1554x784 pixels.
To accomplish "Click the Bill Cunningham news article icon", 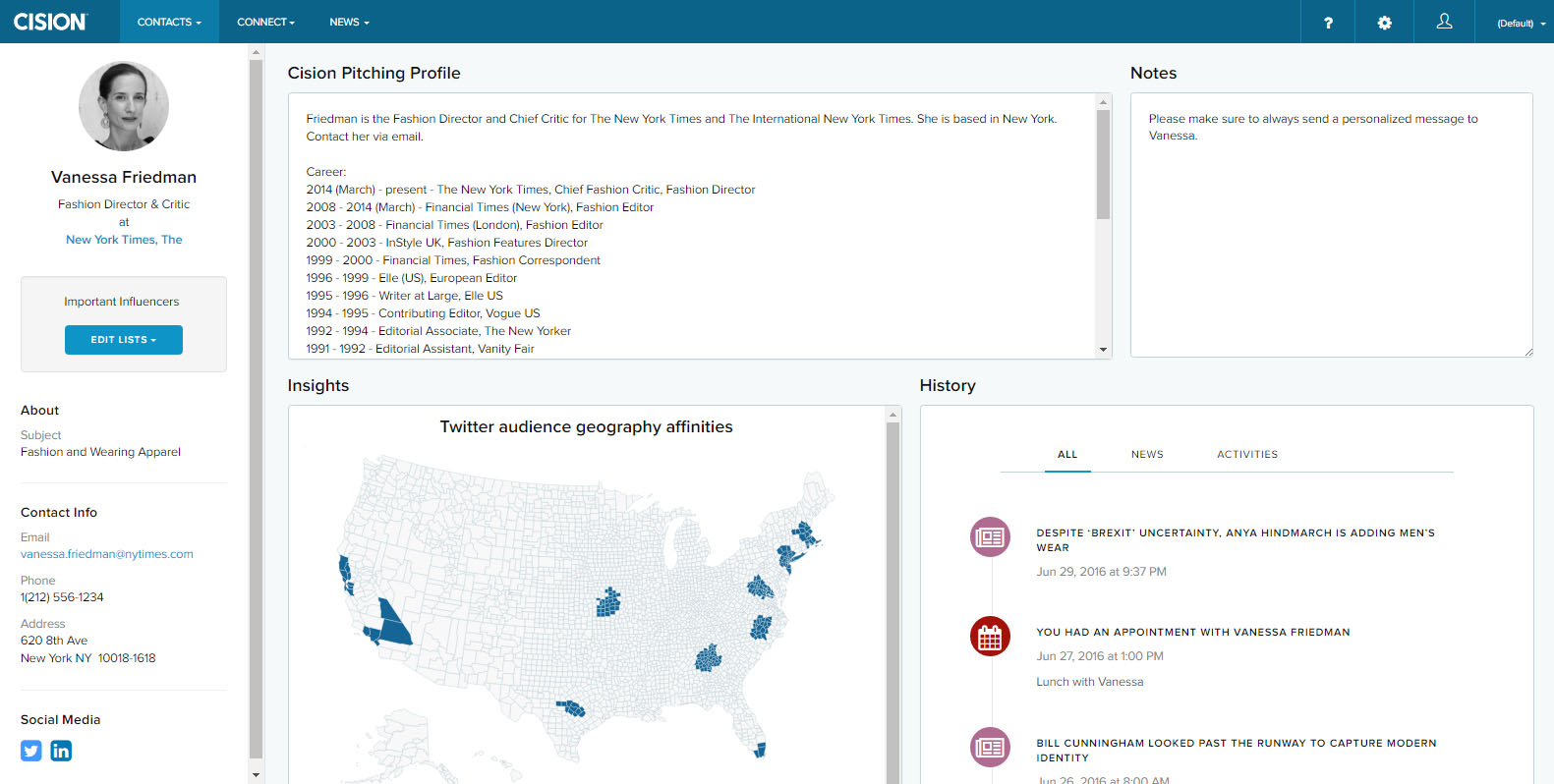I will (x=990, y=748).
